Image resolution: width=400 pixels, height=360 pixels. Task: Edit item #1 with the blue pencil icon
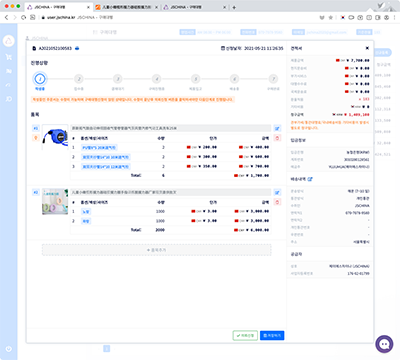[x=277, y=128]
